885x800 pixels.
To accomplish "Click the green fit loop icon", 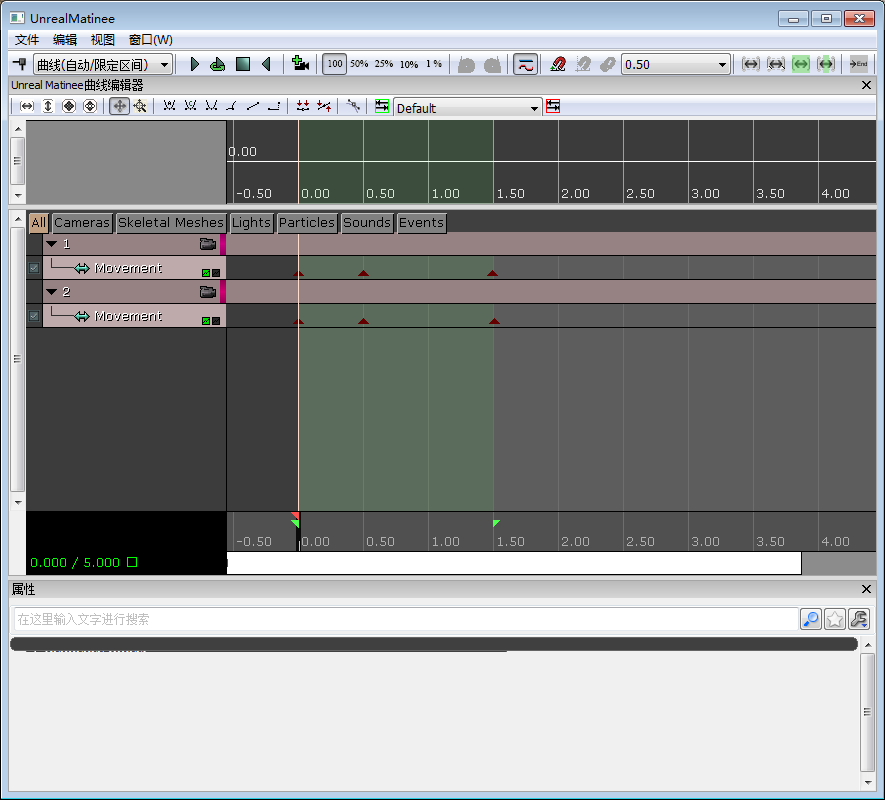I will point(801,64).
